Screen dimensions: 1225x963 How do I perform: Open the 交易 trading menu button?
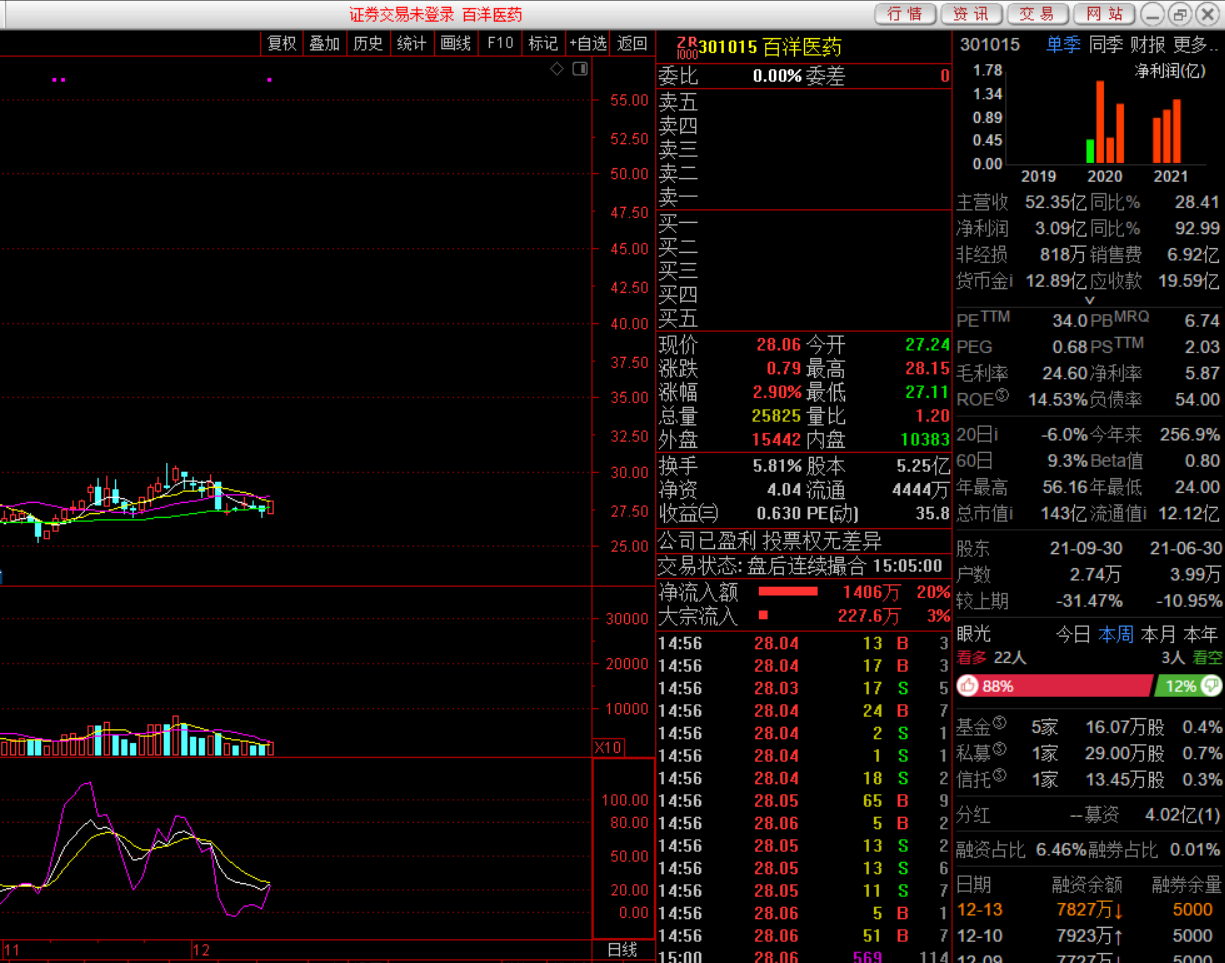coord(1037,14)
